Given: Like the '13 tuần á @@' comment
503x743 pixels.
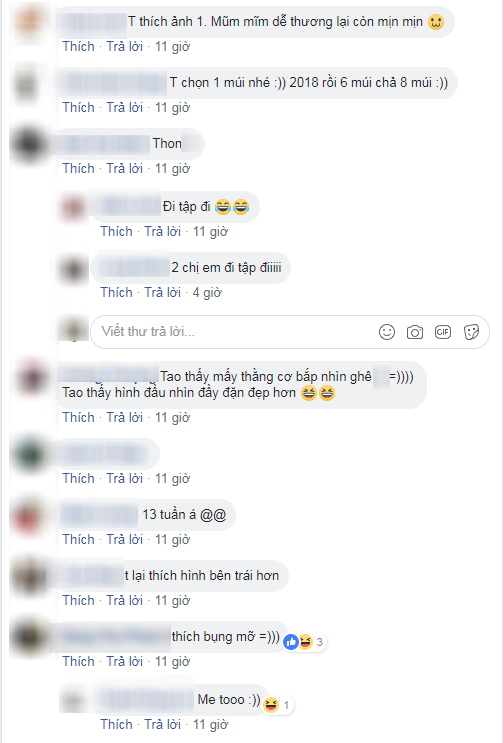Looking at the screenshot, I should coord(79,539).
